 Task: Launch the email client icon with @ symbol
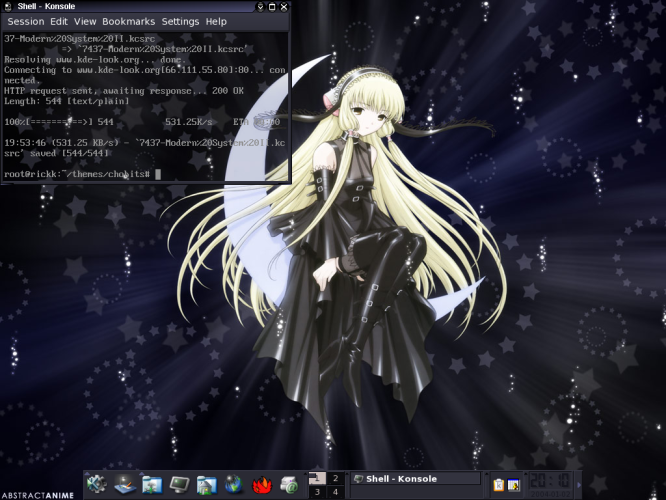pos(289,485)
